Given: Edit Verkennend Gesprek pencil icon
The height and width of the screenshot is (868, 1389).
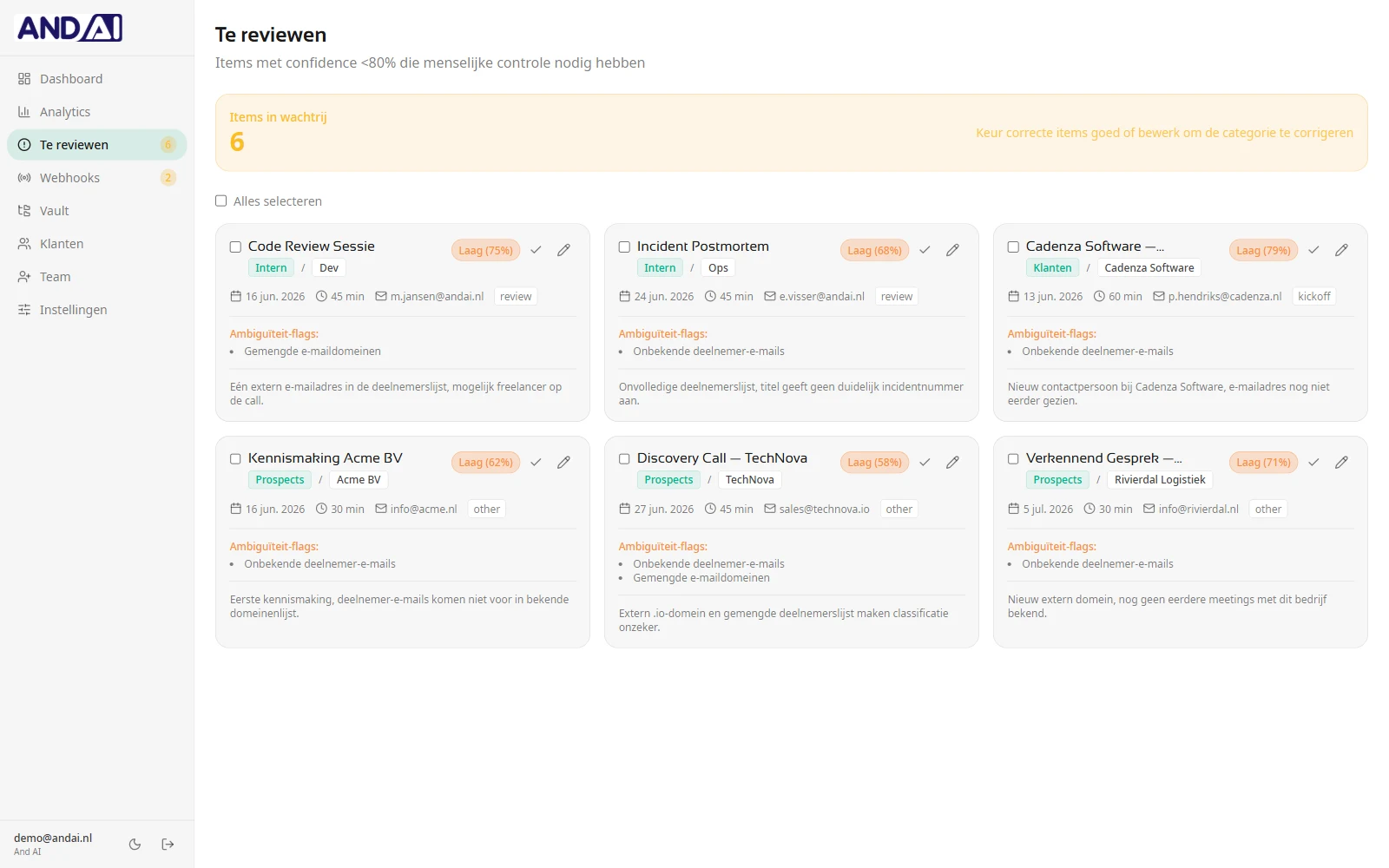Looking at the screenshot, I should tap(1341, 463).
